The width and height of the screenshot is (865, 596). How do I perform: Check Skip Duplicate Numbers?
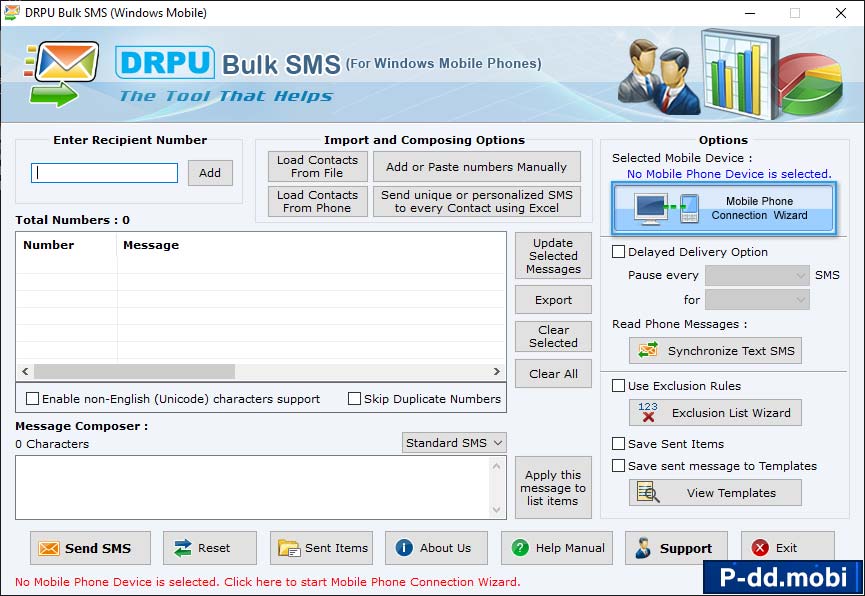[x=355, y=398]
